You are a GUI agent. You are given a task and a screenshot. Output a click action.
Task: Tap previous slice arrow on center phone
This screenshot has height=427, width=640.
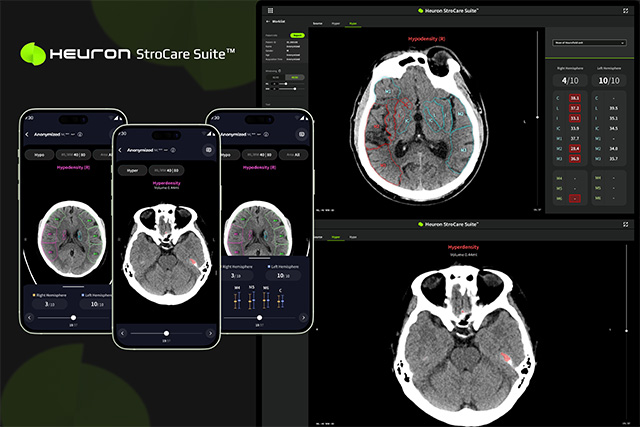123,332
